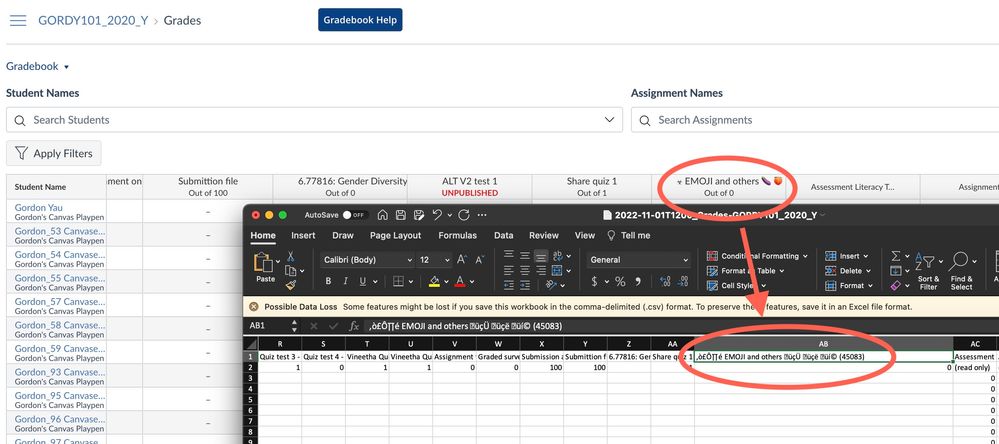Open the yellow fill color swatch
999x444 pixels.
click(x=435, y=281)
